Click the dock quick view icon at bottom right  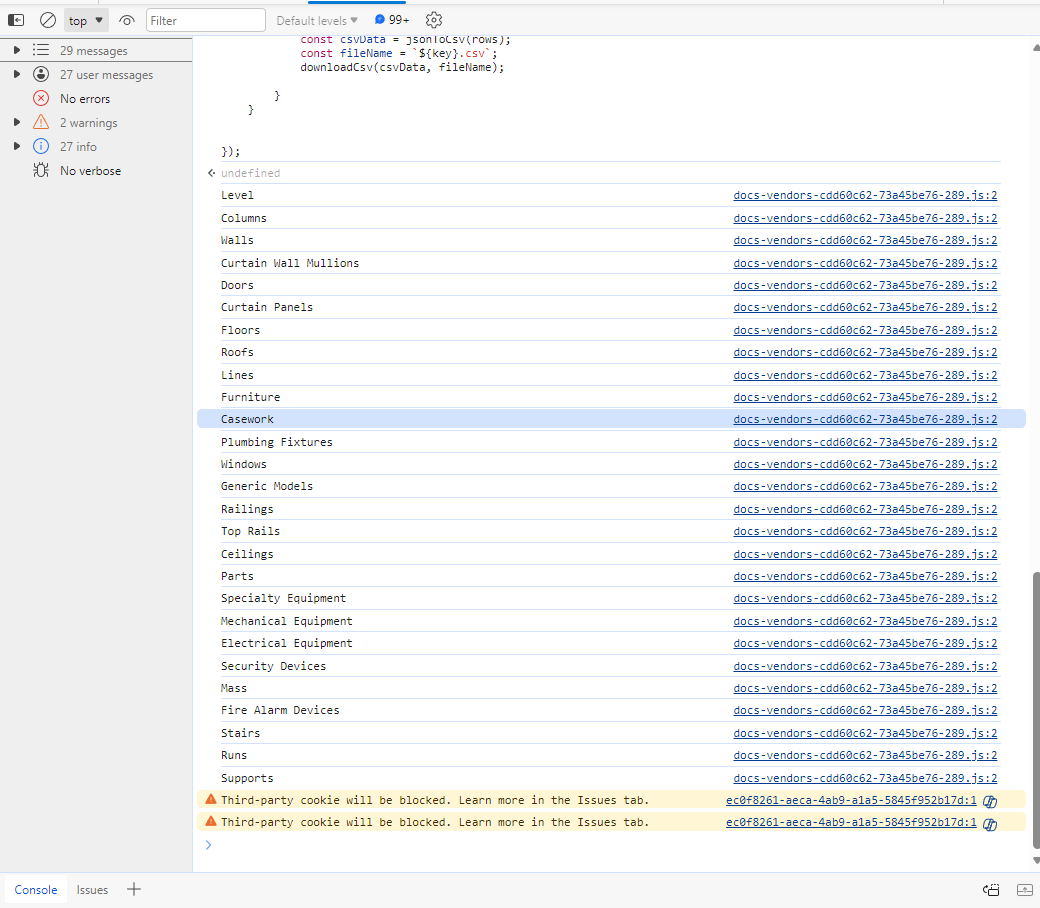(992, 889)
